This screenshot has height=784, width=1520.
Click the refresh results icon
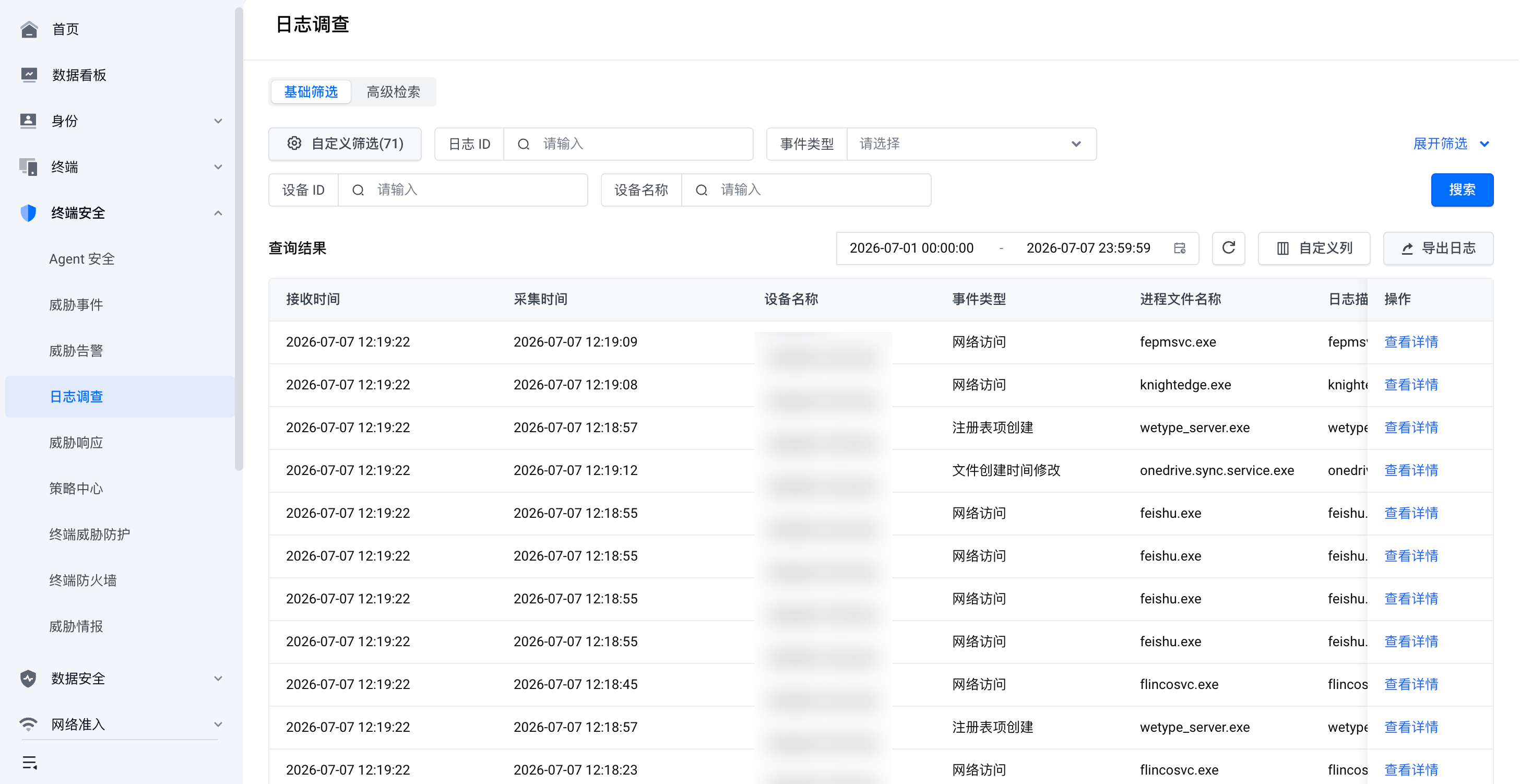pos(1229,248)
